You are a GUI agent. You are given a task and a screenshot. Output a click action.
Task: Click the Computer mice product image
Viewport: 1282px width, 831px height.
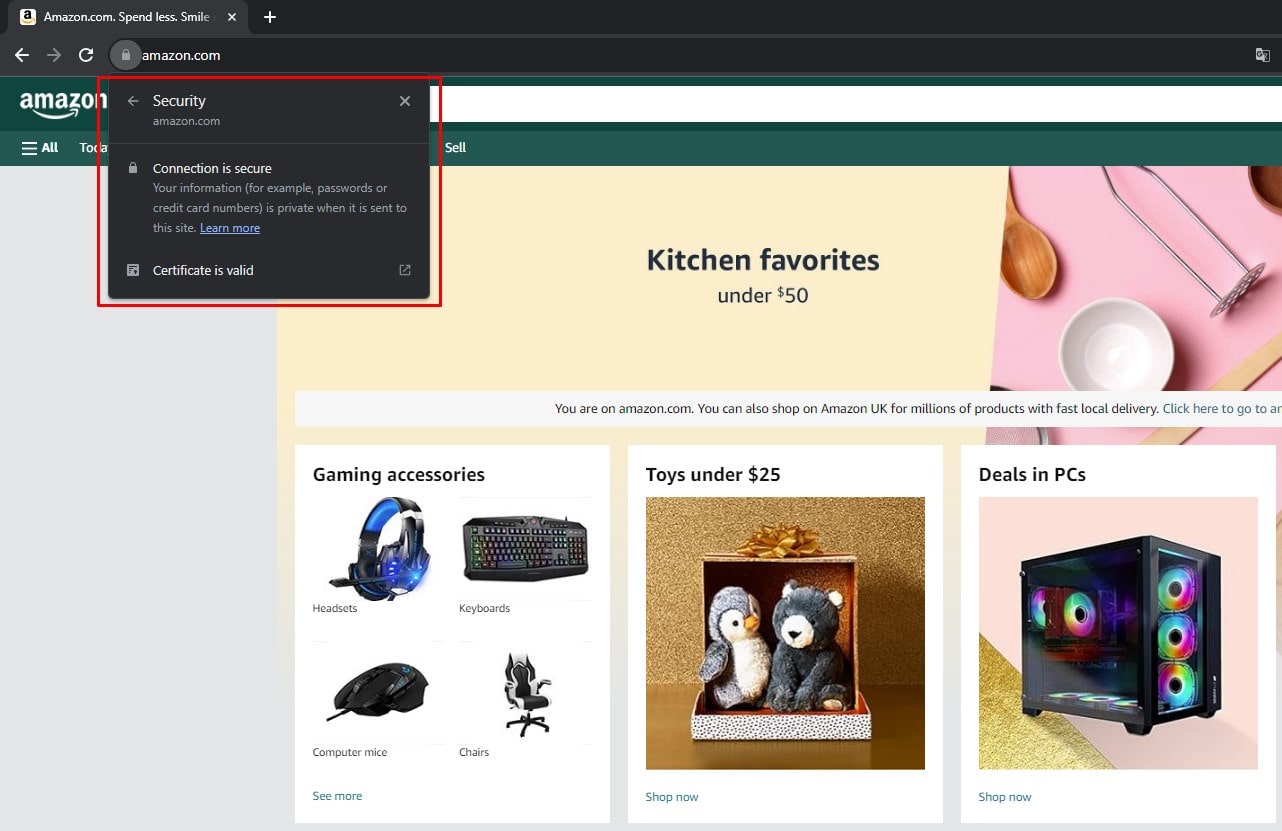pos(379,692)
